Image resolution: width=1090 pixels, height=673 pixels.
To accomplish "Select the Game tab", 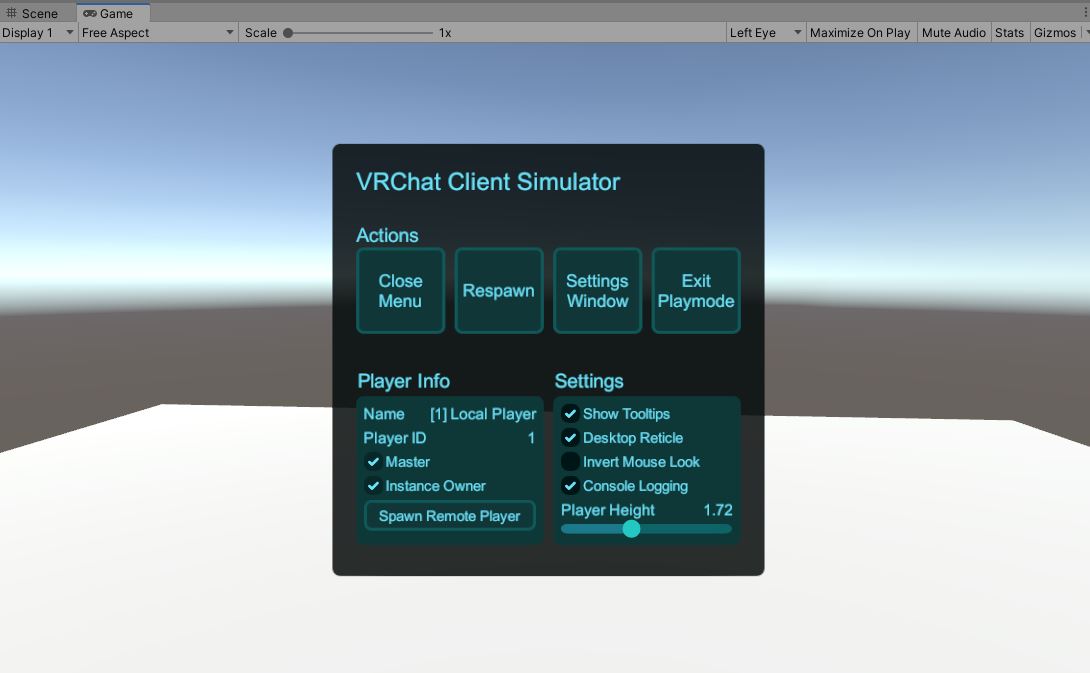I will (x=113, y=13).
